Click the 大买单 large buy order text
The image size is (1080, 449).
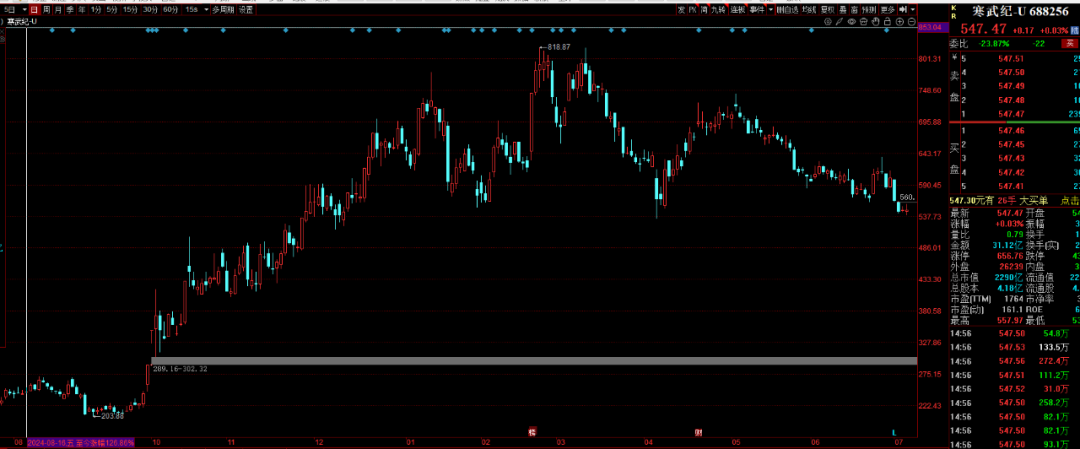tap(1033, 200)
